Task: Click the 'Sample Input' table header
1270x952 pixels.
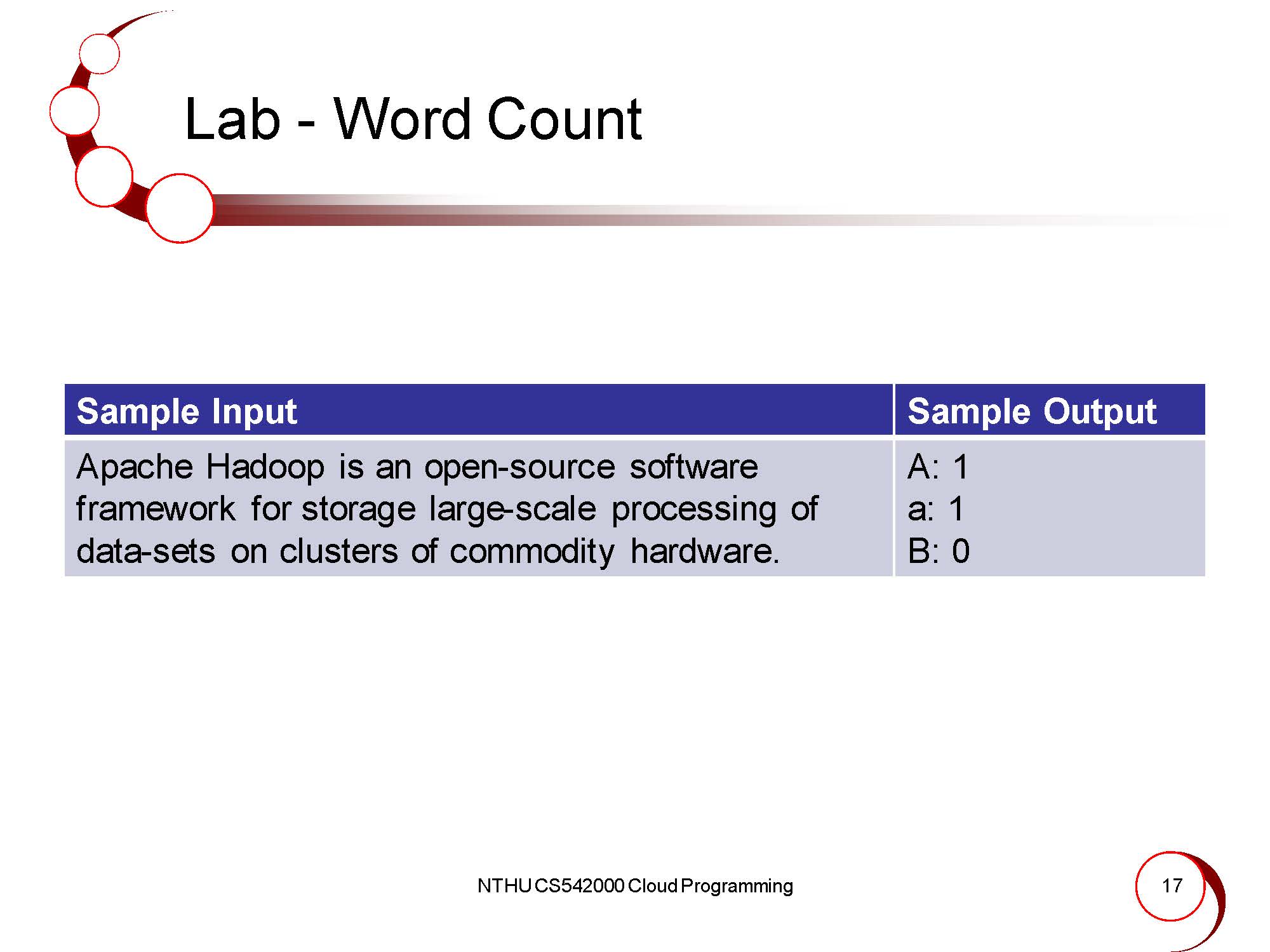Action: click(187, 411)
